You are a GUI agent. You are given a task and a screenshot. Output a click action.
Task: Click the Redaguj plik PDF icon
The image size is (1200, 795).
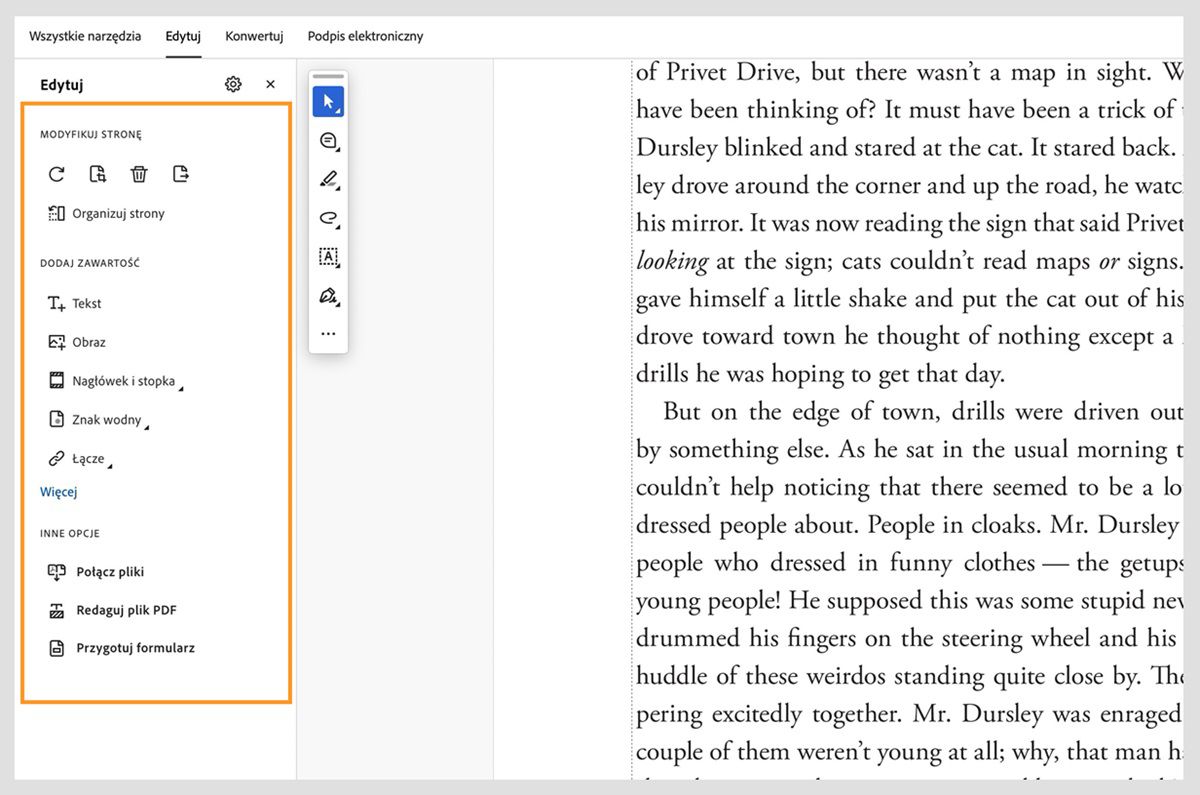[57, 610]
